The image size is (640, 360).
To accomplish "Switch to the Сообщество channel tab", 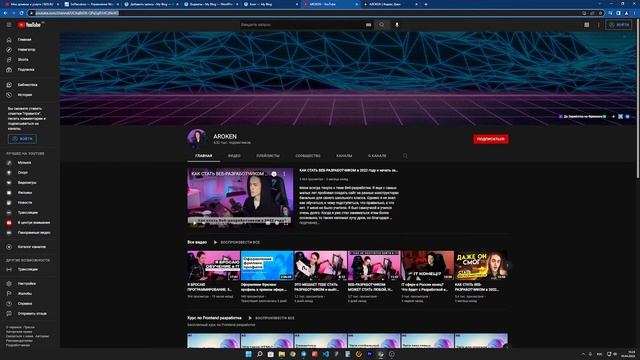I will click(x=308, y=156).
